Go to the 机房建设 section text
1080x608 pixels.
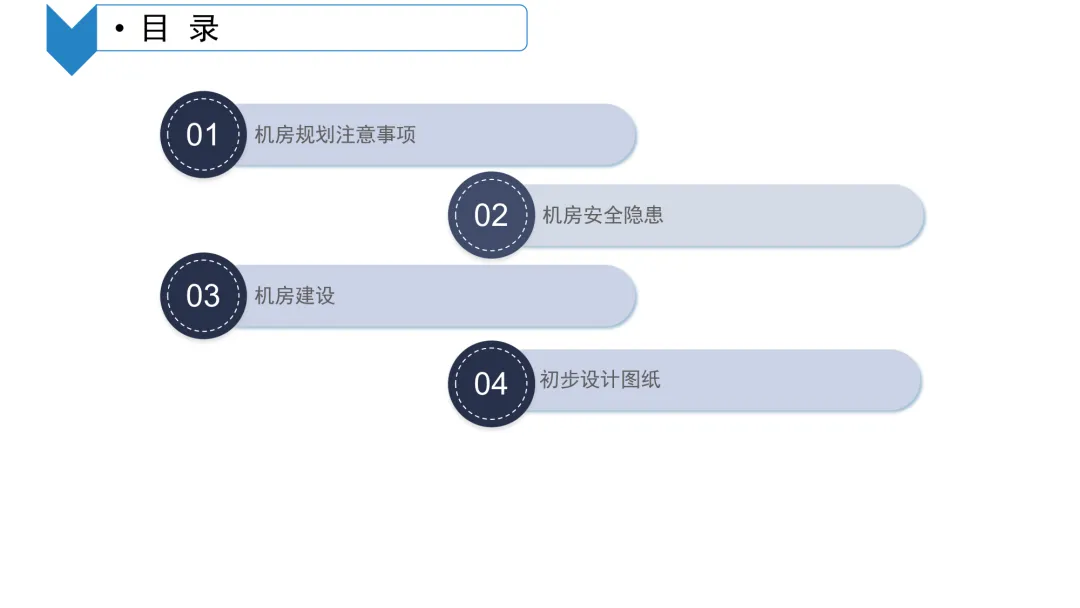(x=295, y=295)
